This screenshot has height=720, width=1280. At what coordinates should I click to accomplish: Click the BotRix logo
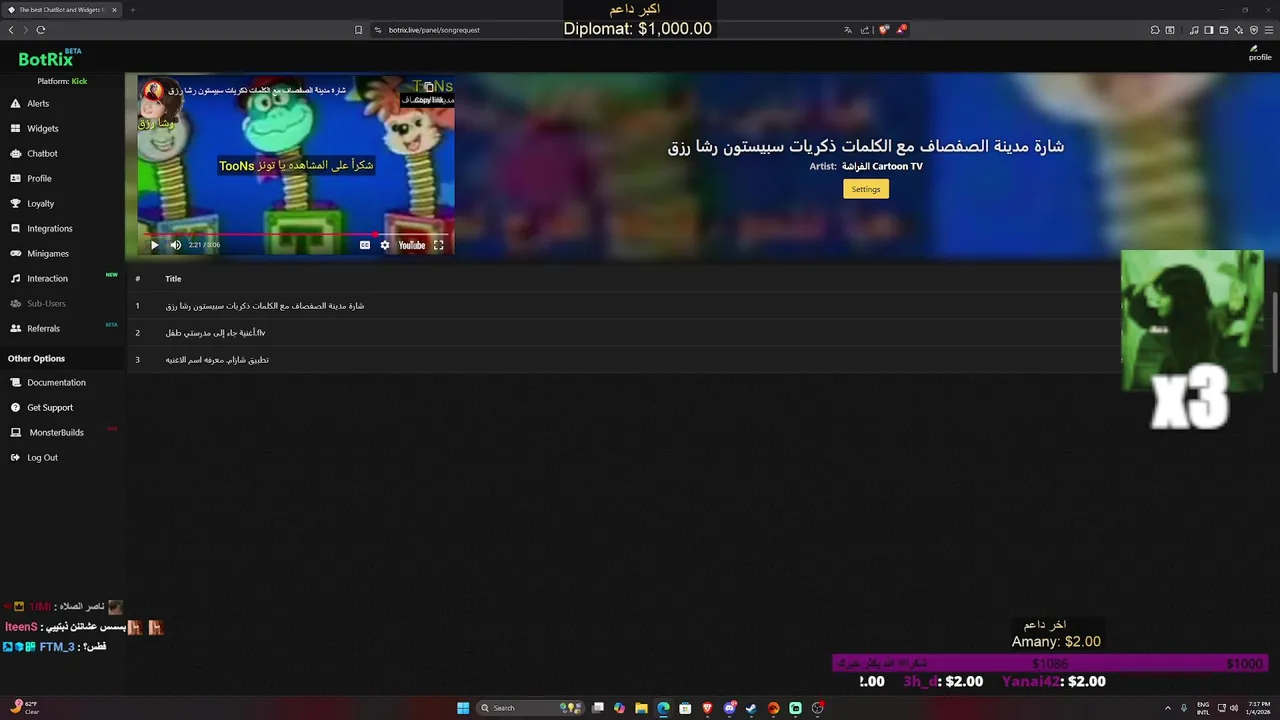[x=48, y=58]
